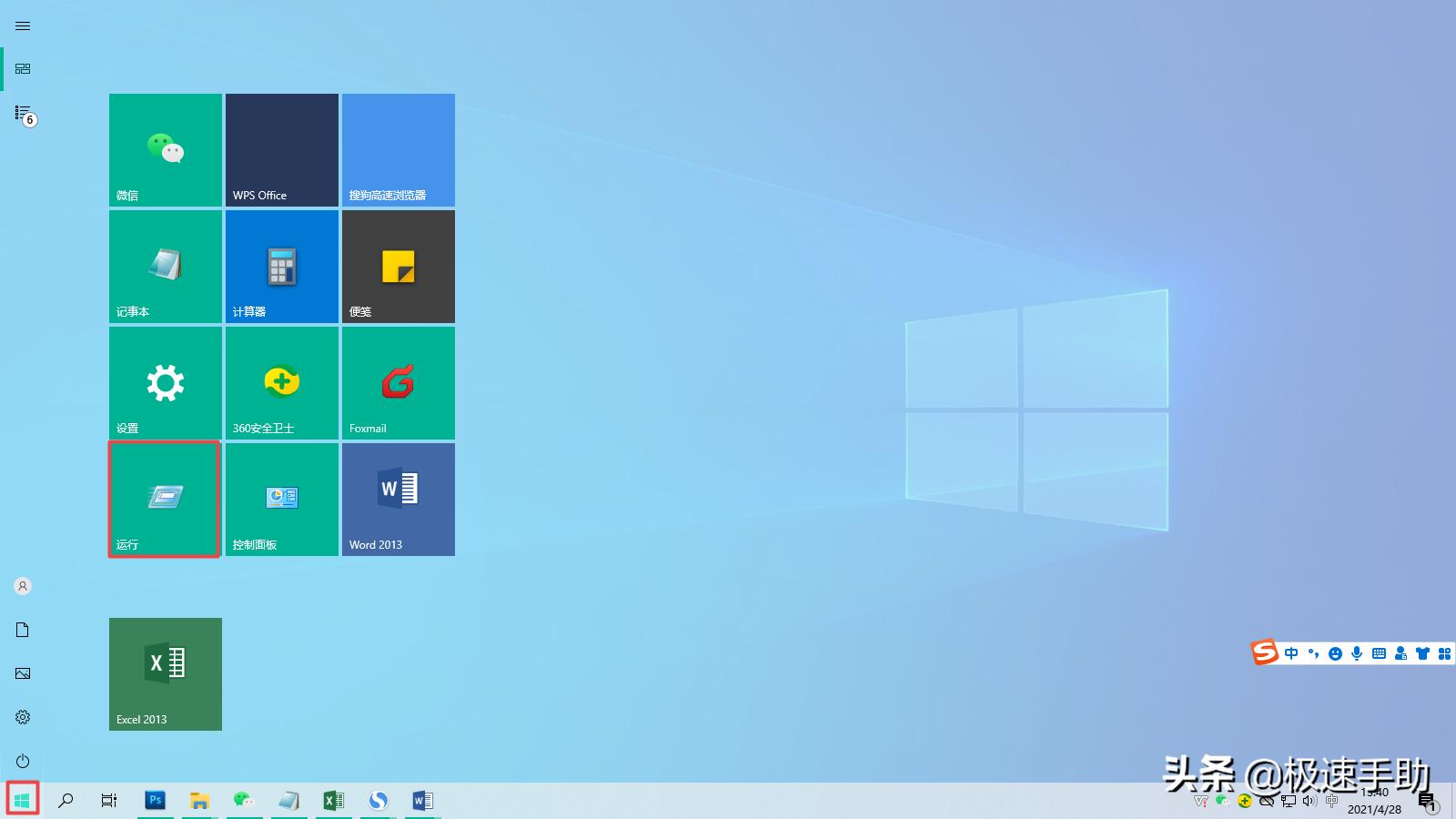The image size is (1456, 819).
Task: Toggle the 中 input indicator in the tray
Action: tap(1332, 802)
